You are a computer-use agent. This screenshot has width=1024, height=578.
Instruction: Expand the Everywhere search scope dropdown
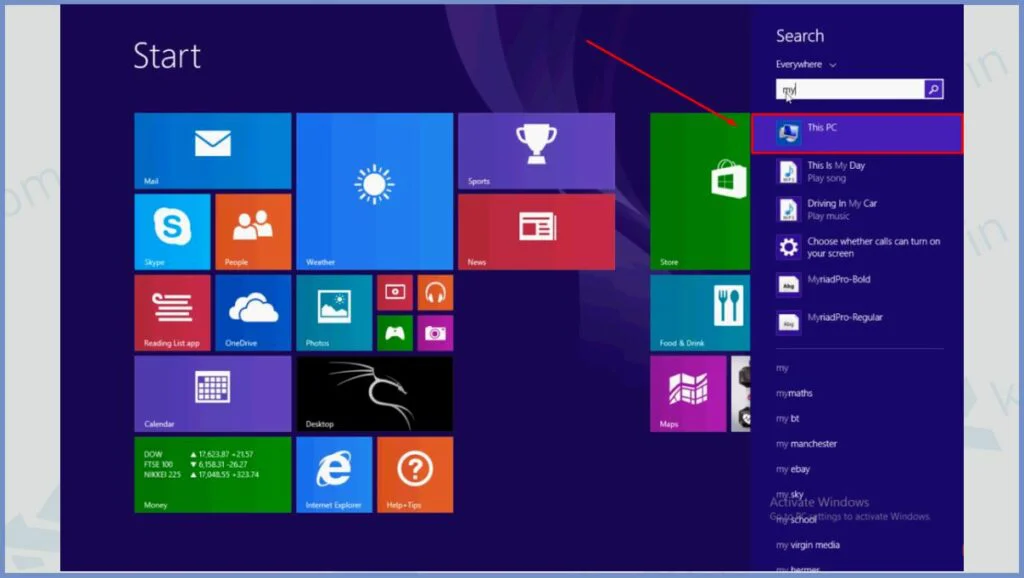click(x=806, y=65)
